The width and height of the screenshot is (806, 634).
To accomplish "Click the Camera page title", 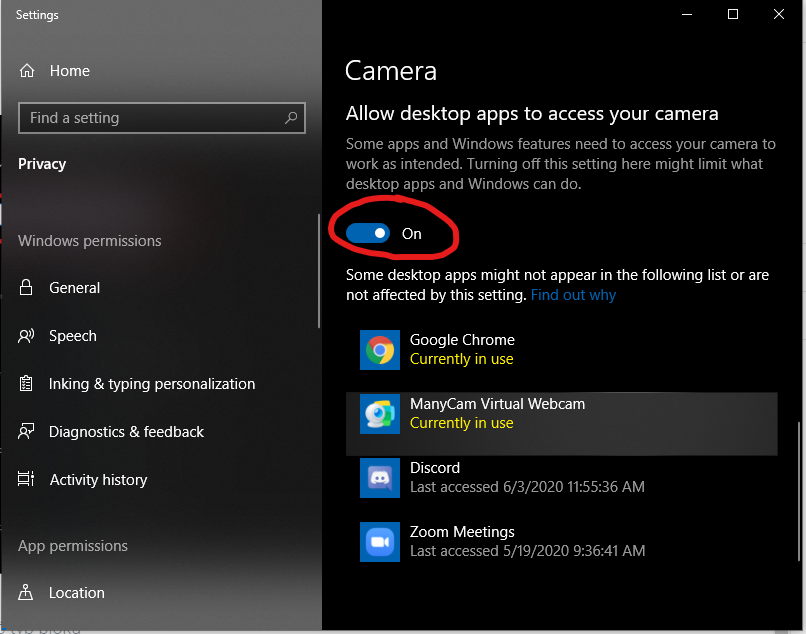I will pos(391,70).
